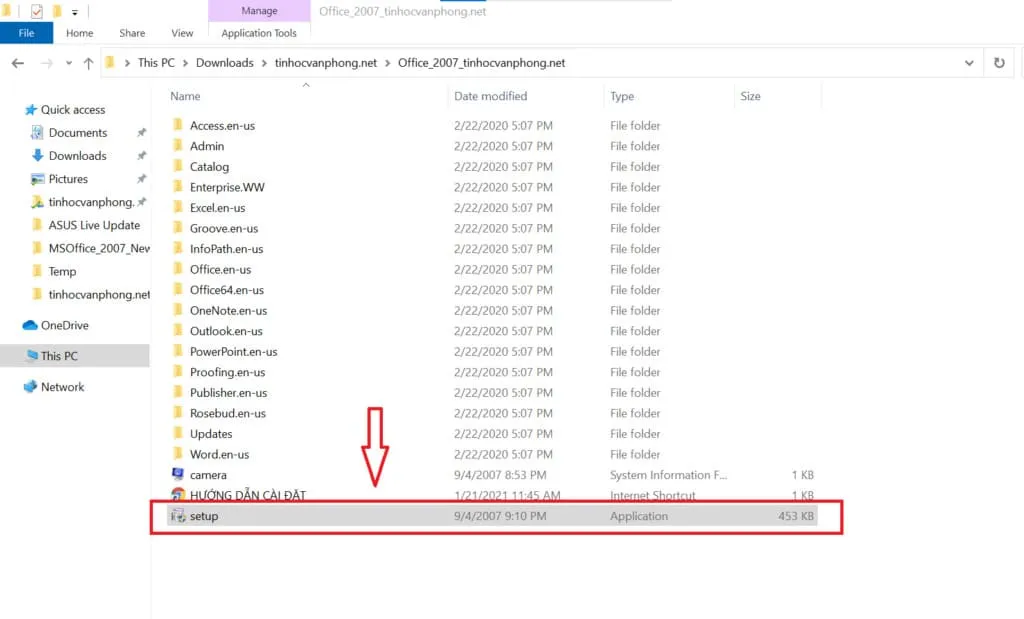Sort files by the Type column
1024x619 pixels.
pyautogui.click(x=622, y=96)
